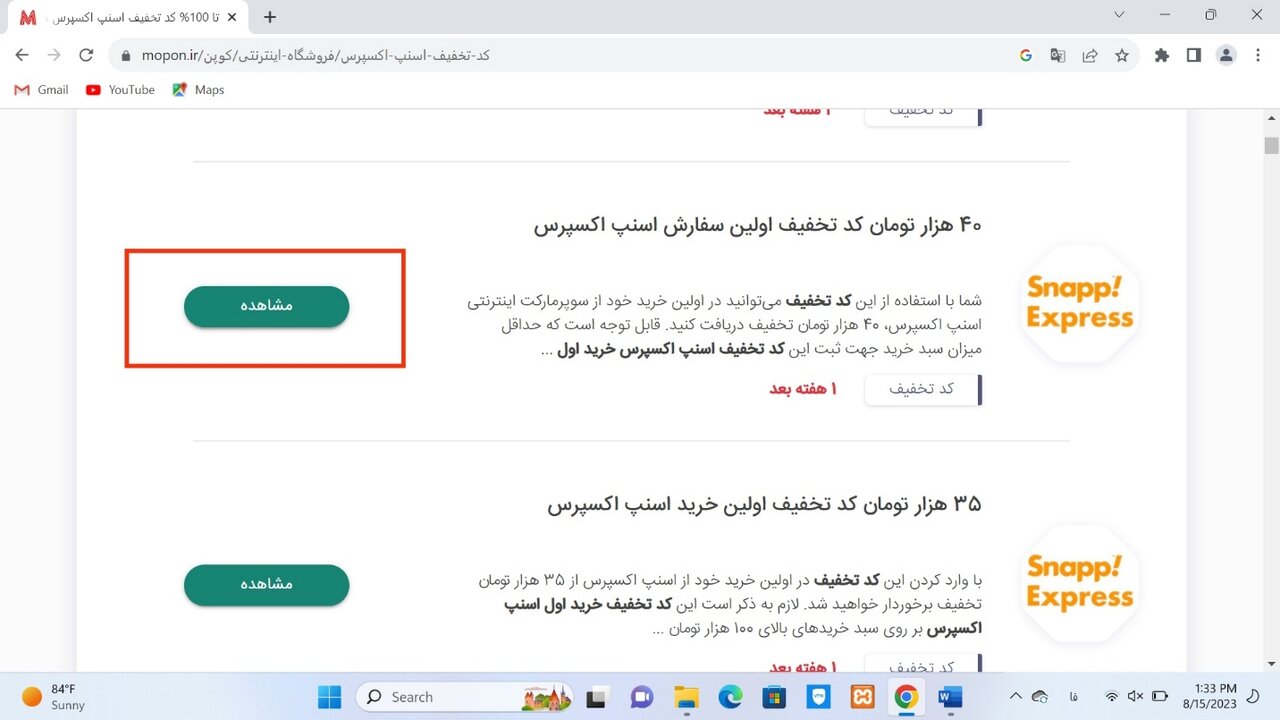Open the YouTube bookmark

(120, 90)
